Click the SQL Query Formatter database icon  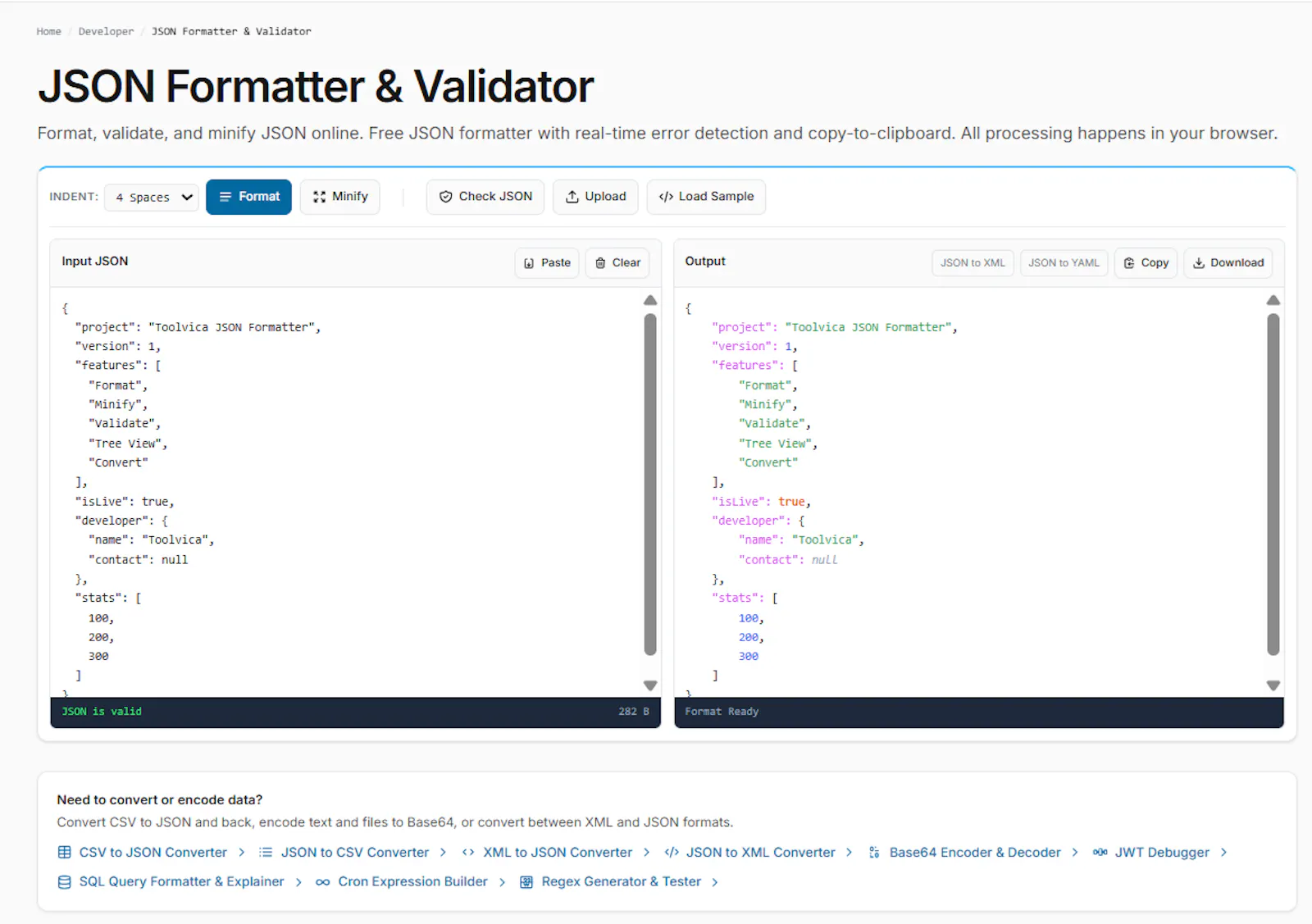click(64, 882)
